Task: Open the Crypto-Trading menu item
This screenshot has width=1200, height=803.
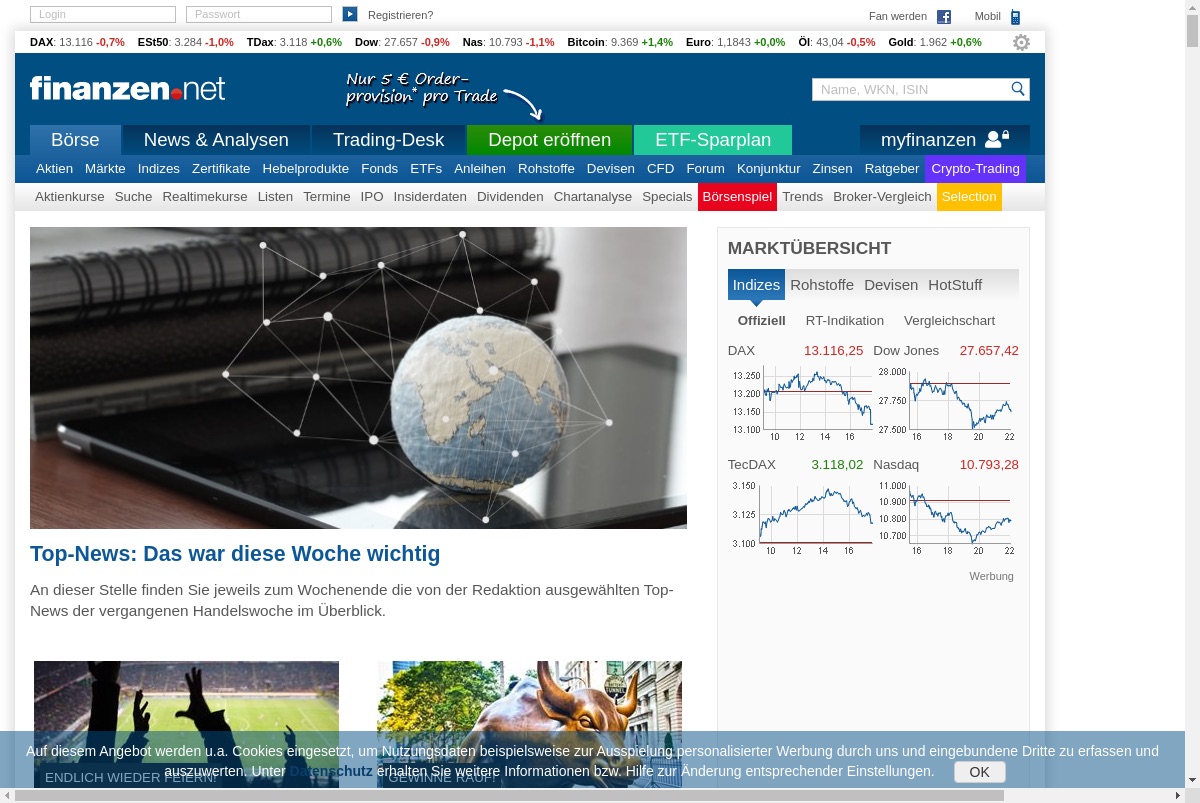Action: pyautogui.click(x=975, y=169)
